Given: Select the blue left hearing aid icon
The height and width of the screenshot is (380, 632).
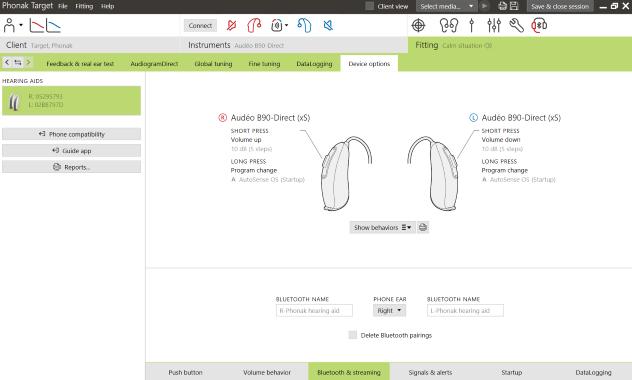Looking at the screenshot, I should click(304, 25).
